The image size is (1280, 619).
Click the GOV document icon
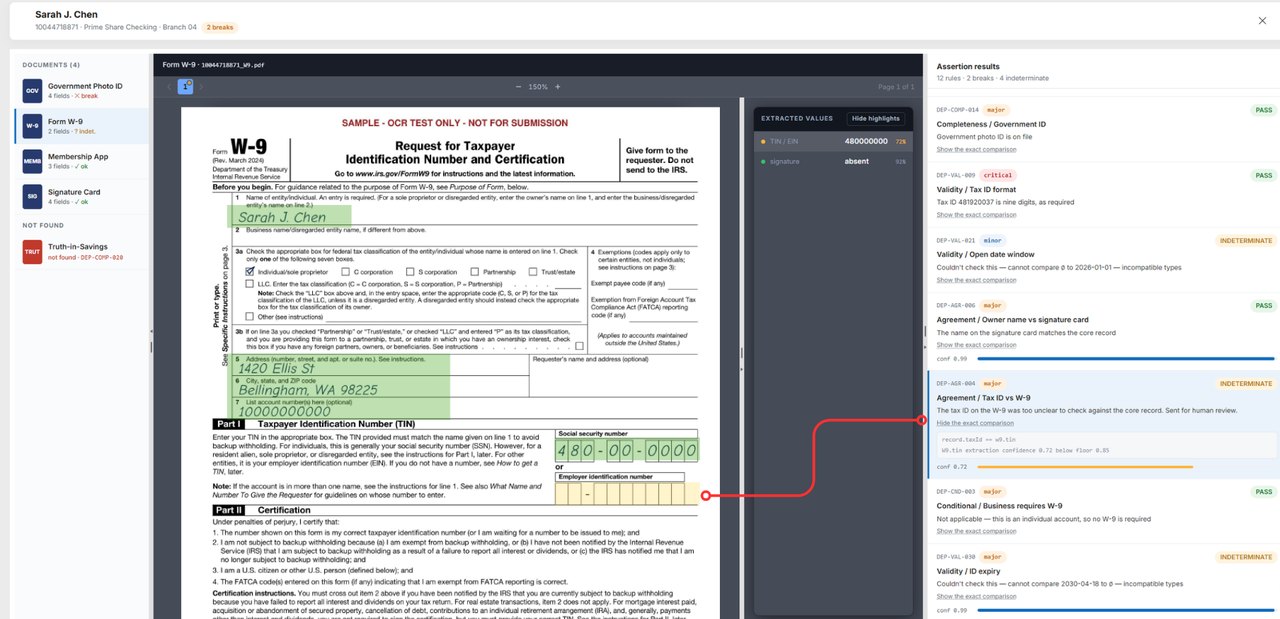coord(32,91)
